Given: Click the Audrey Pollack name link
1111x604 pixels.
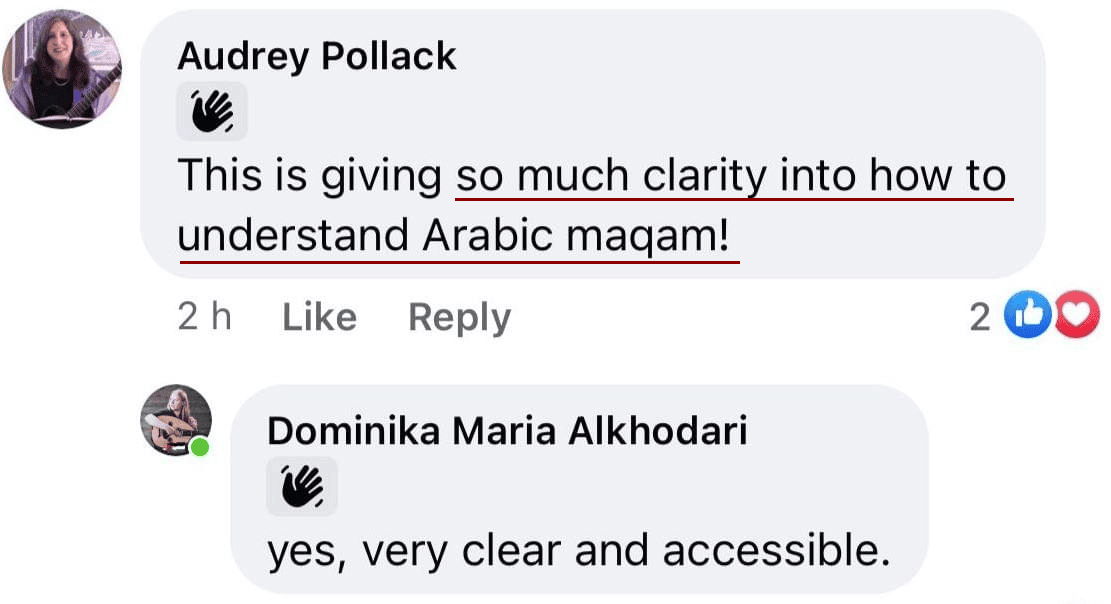Looking at the screenshot, I should [317, 56].
